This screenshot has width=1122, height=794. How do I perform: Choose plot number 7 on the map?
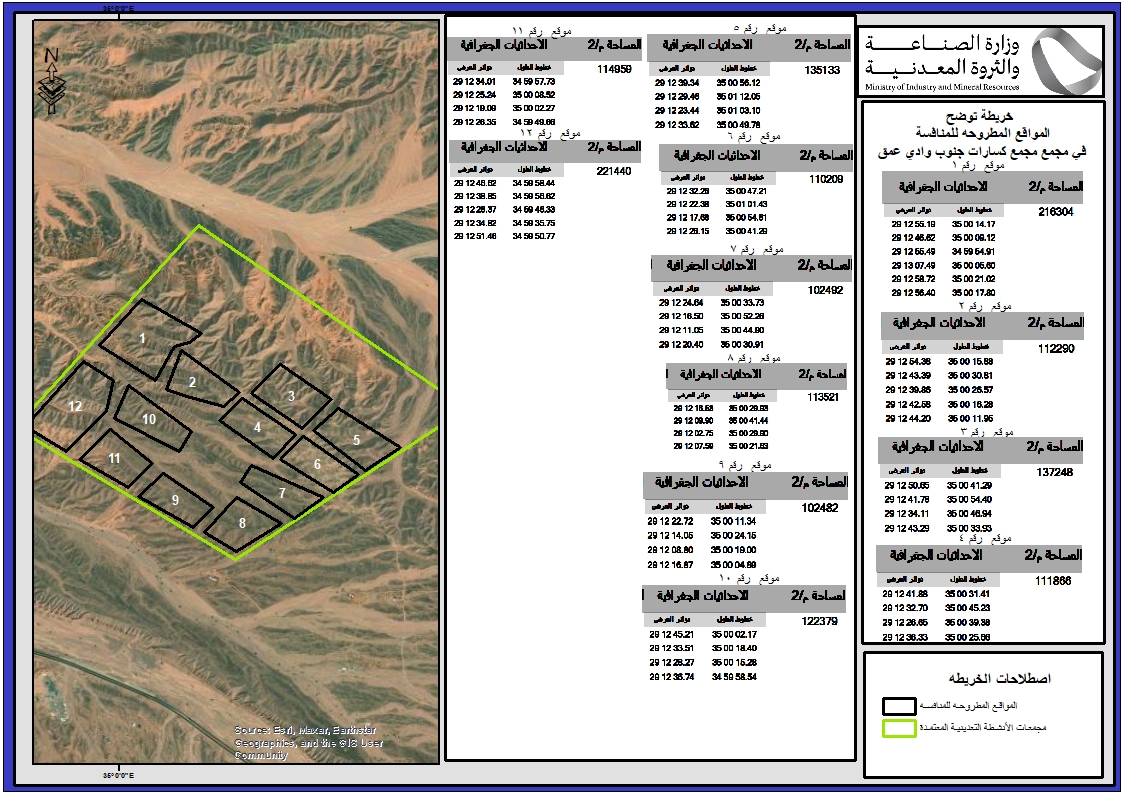[282, 493]
